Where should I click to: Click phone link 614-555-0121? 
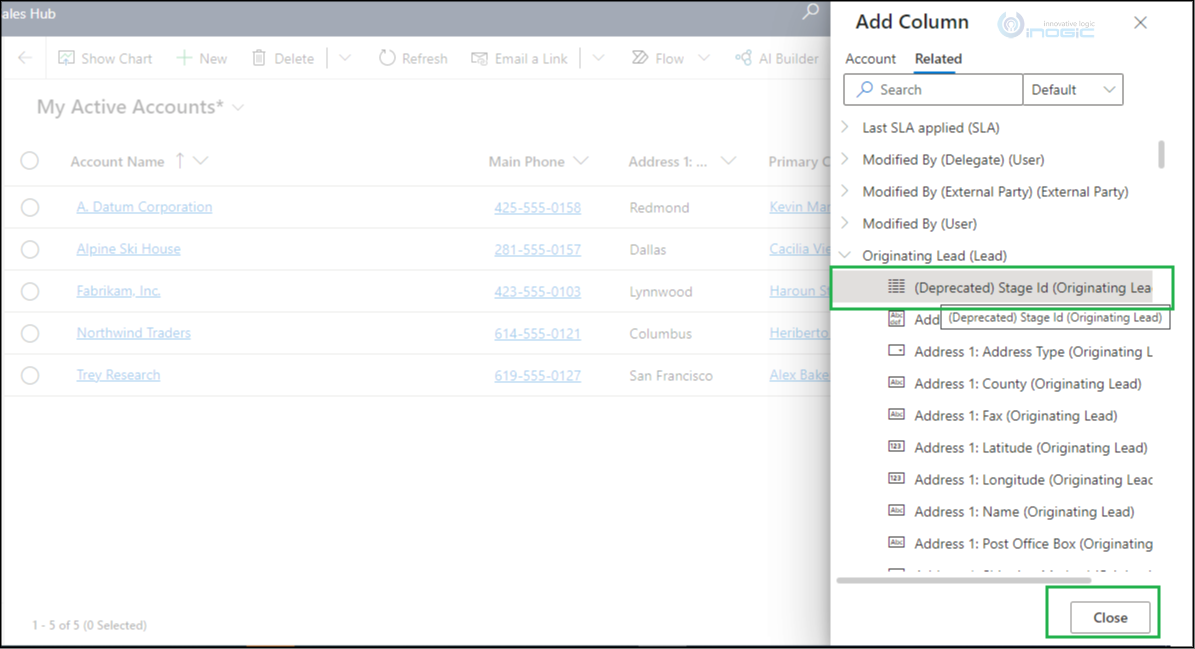pyautogui.click(x=537, y=333)
